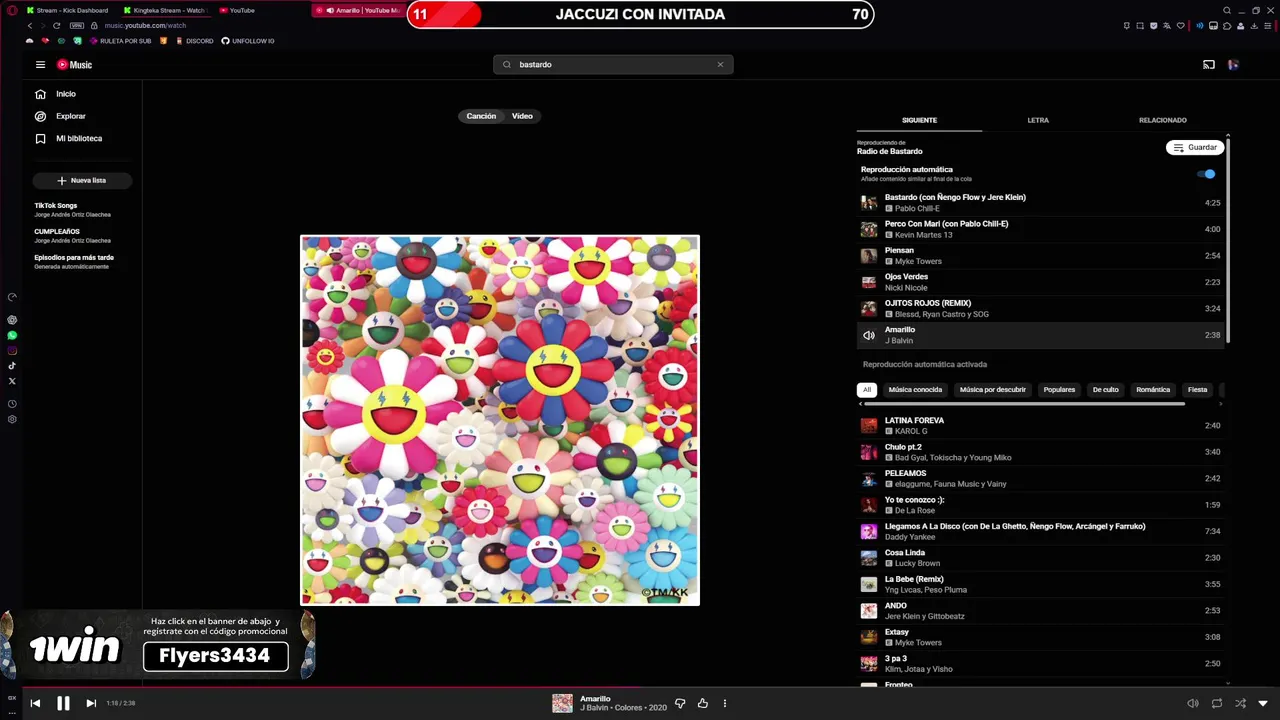This screenshot has height=720, width=1280.
Task: Click the Amarillo thumbnail in player bar
Action: pyautogui.click(x=562, y=703)
